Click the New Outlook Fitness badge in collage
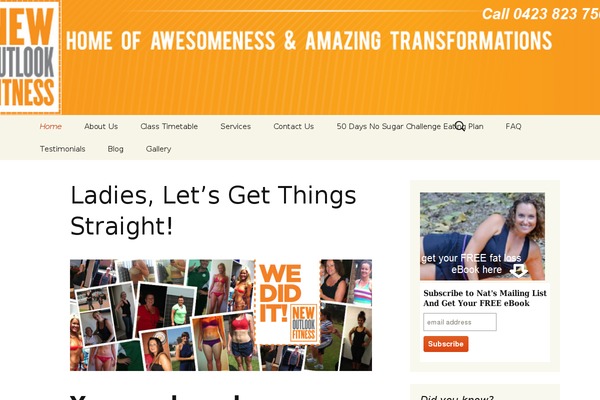This screenshot has width=600, height=400. click(x=304, y=323)
